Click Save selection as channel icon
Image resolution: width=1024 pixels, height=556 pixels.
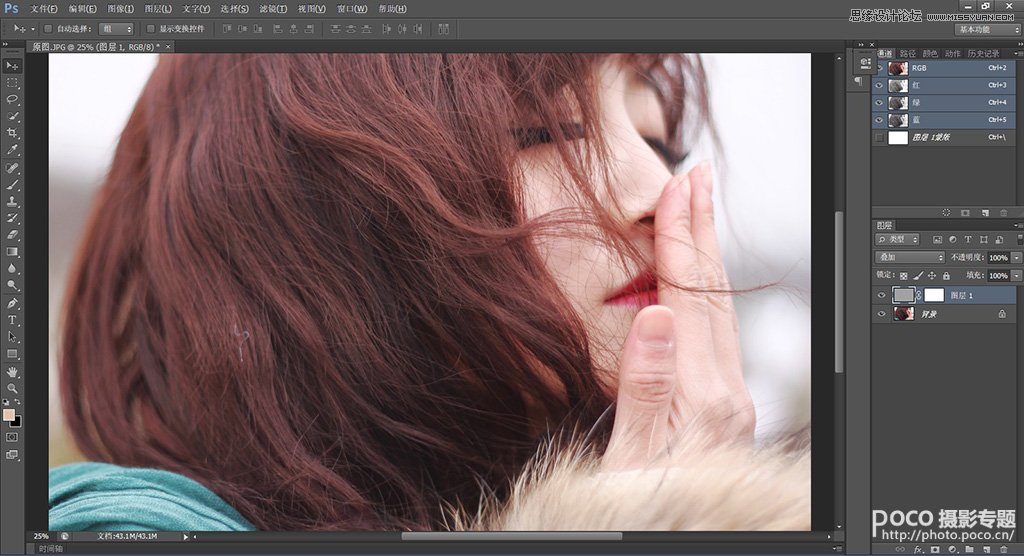coord(965,213)
